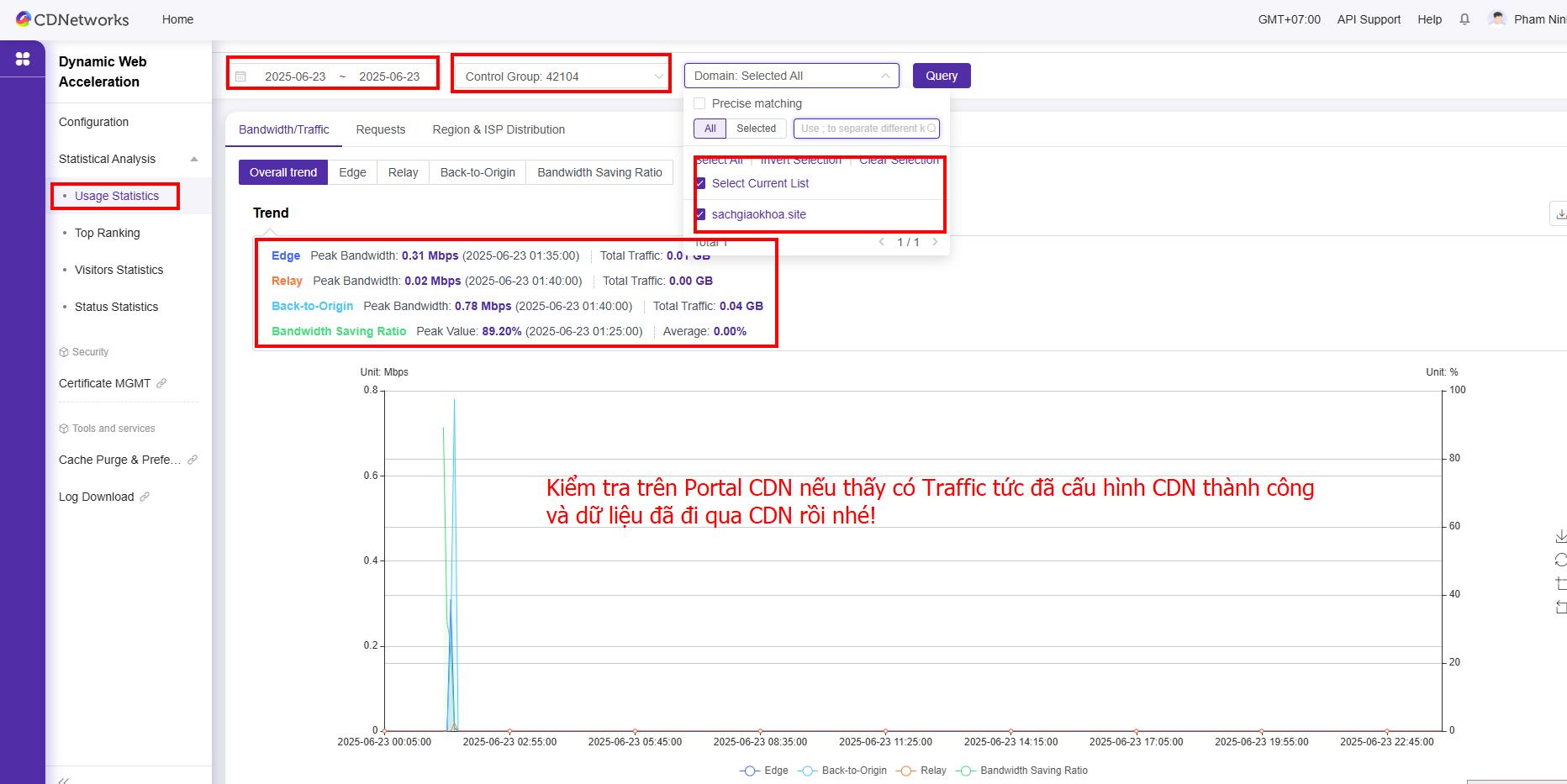Select the Back-to-Origin trend tab
The image size is (1567, 784).
pyautogui.click(x=477, y=172)
